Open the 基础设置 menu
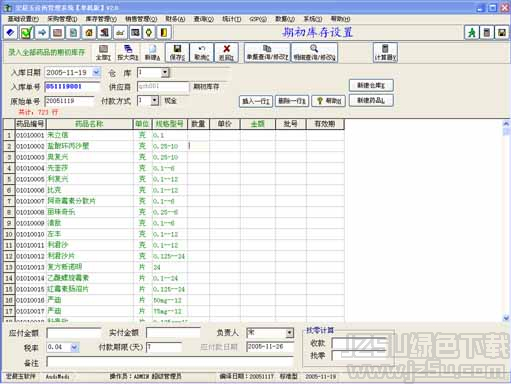 coord(23,19)
